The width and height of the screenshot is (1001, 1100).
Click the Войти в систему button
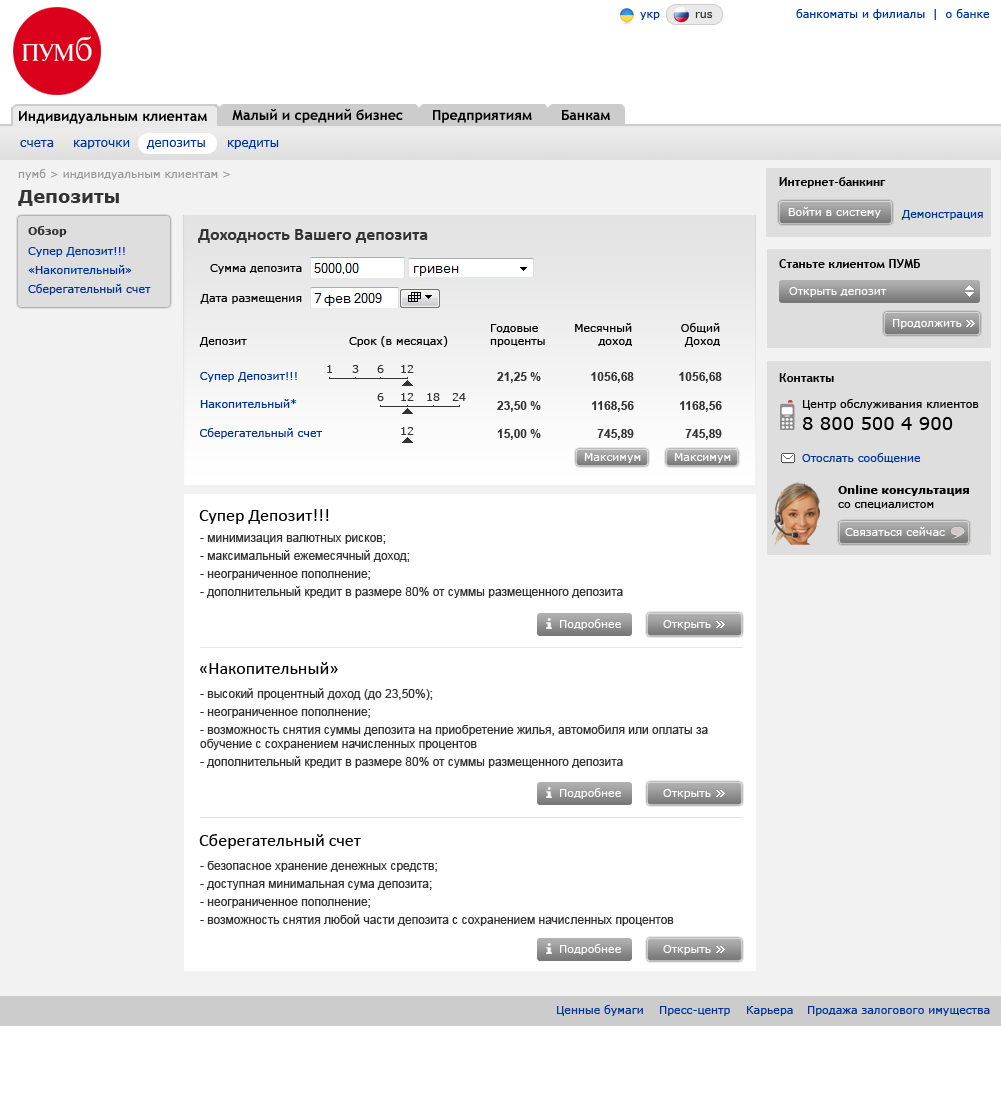835,213
